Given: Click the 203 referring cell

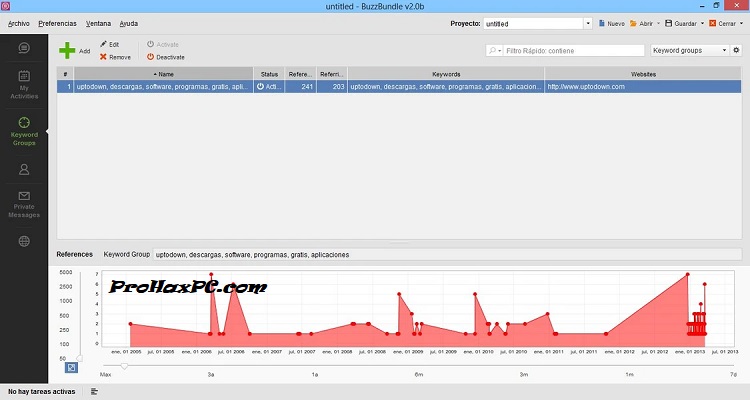Looking at the screenshot, I should point(332,87).
